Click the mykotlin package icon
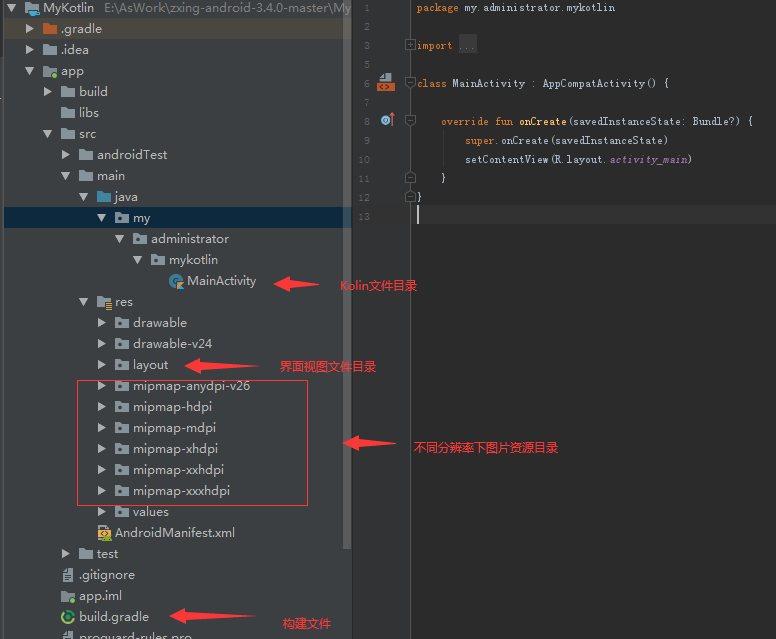776x639 pixels. coord(158,260)
